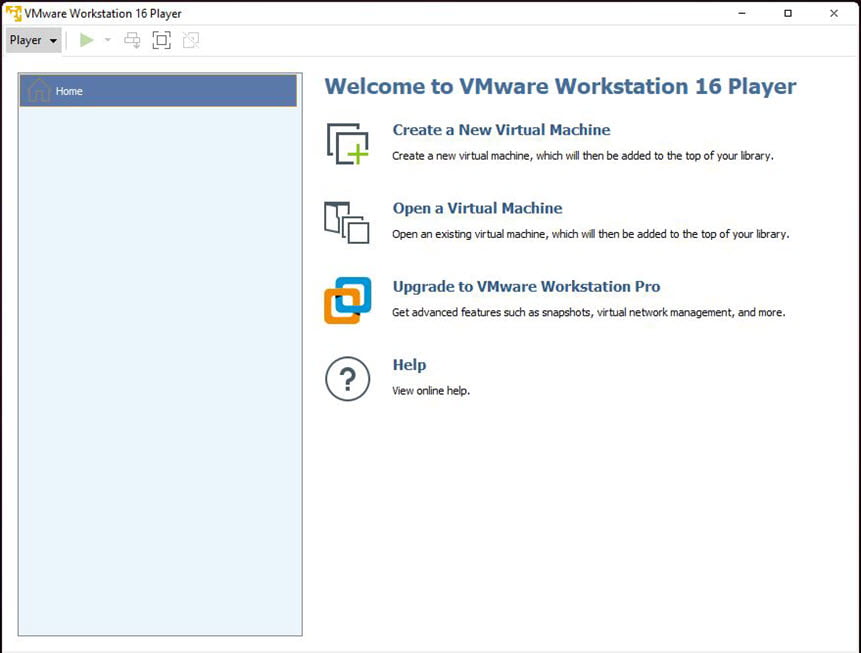The width and height of the screenshot is (861, 653).
Task: Click the green Power On play icon
Action: tap(86, 40)
